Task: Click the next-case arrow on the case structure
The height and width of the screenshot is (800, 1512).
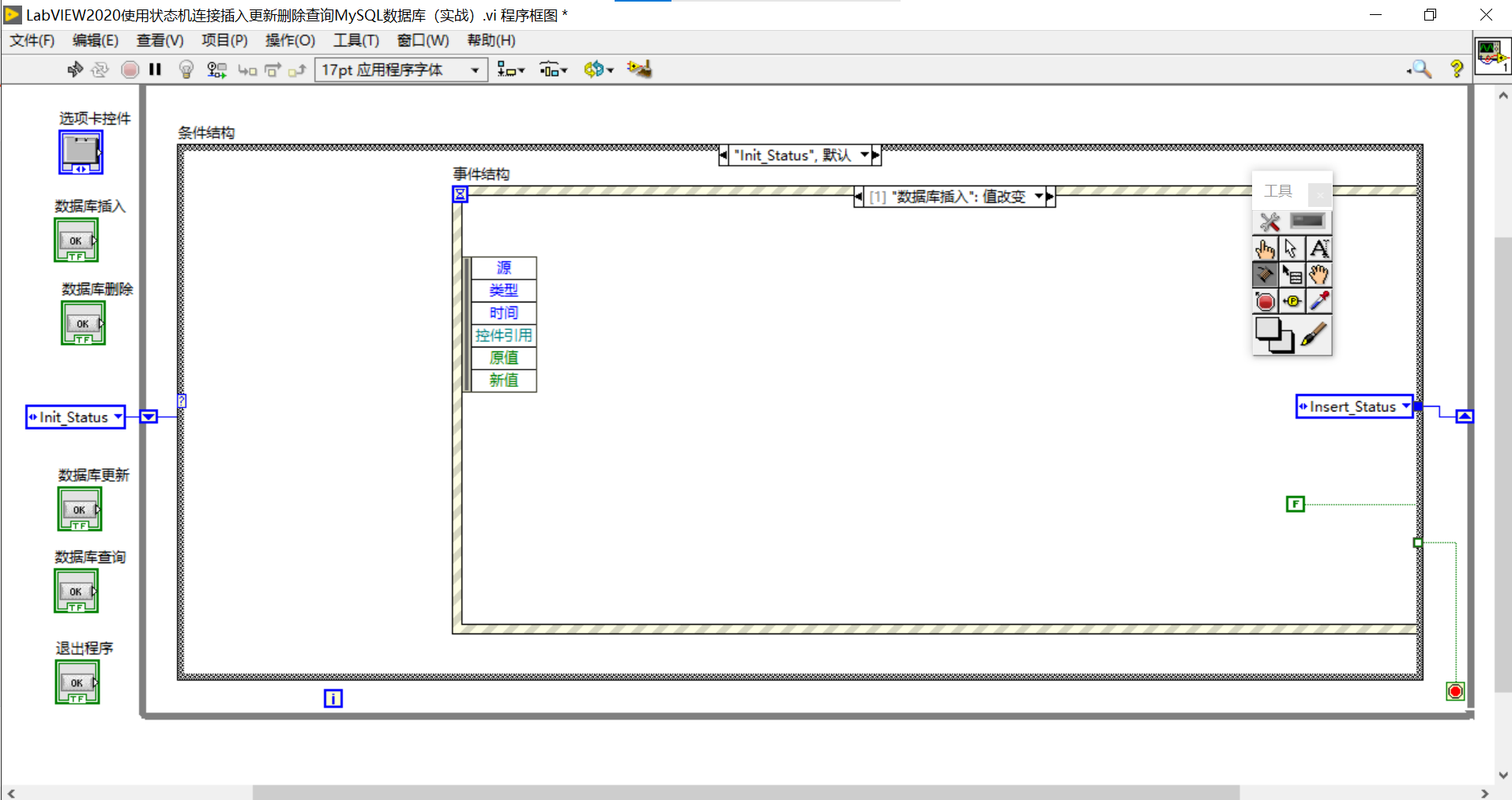Action: point(876,155)
